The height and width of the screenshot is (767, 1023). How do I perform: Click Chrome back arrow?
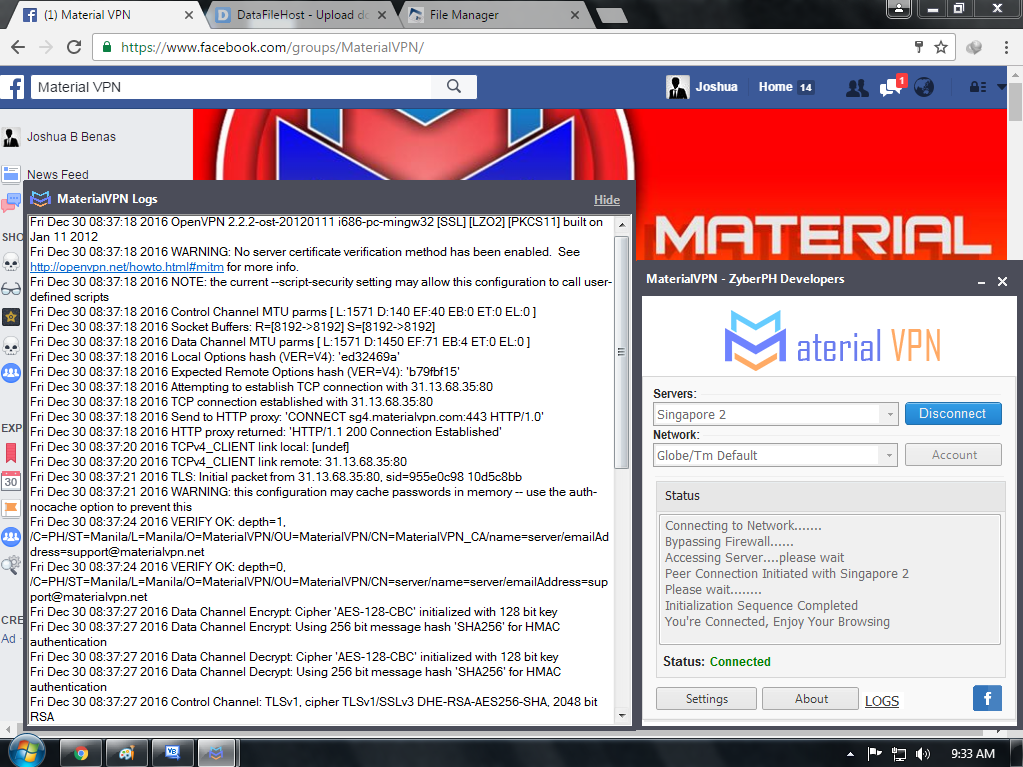(18, 47)
